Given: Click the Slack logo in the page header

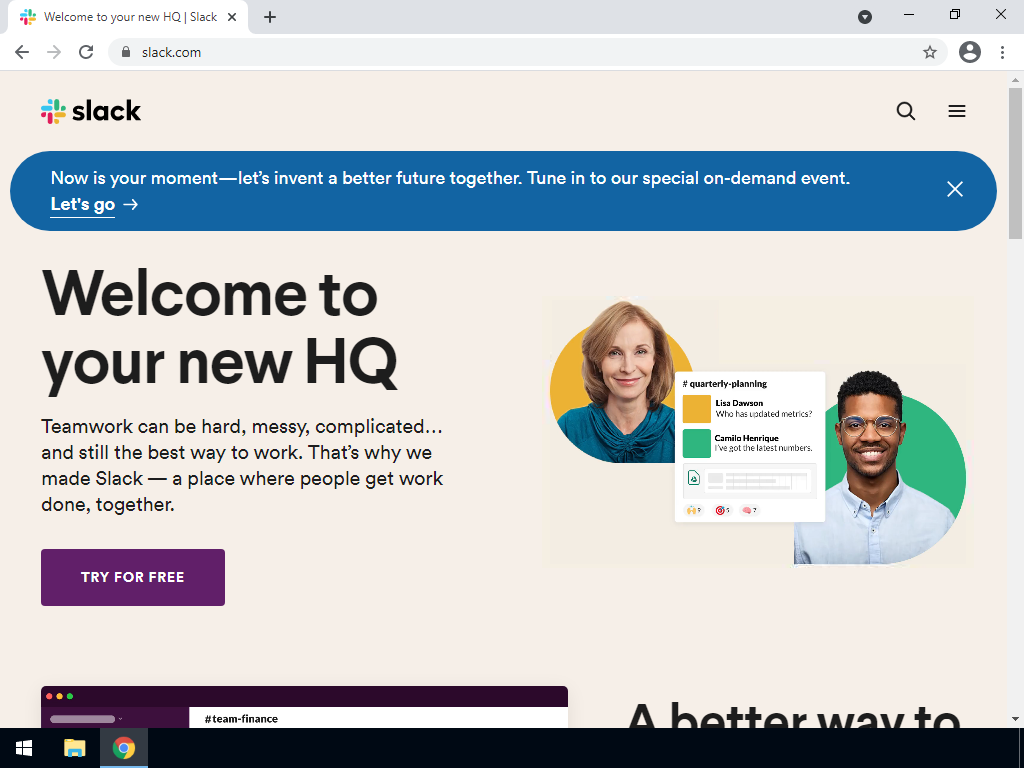Looking at the screenshot, I should click(91, 111).
